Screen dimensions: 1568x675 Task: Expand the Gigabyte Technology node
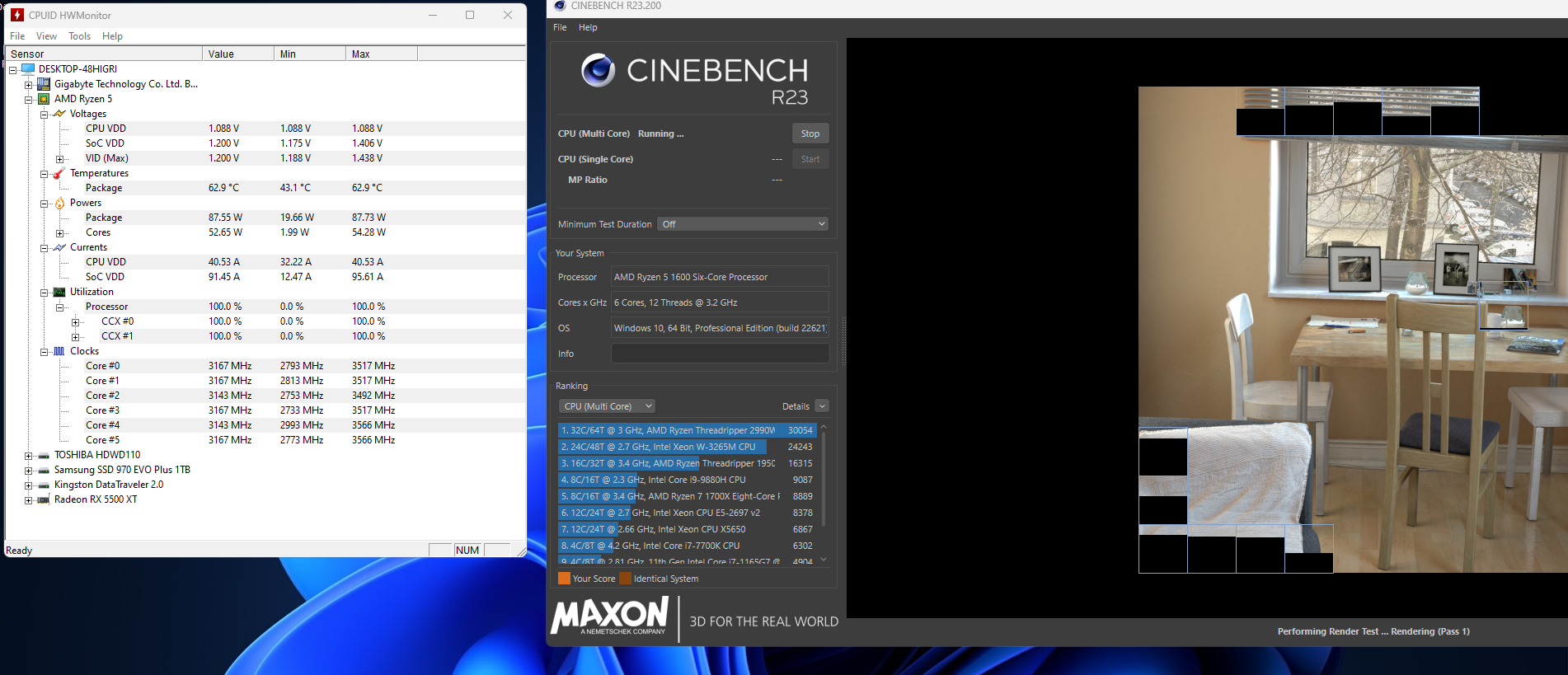(29, 85)
